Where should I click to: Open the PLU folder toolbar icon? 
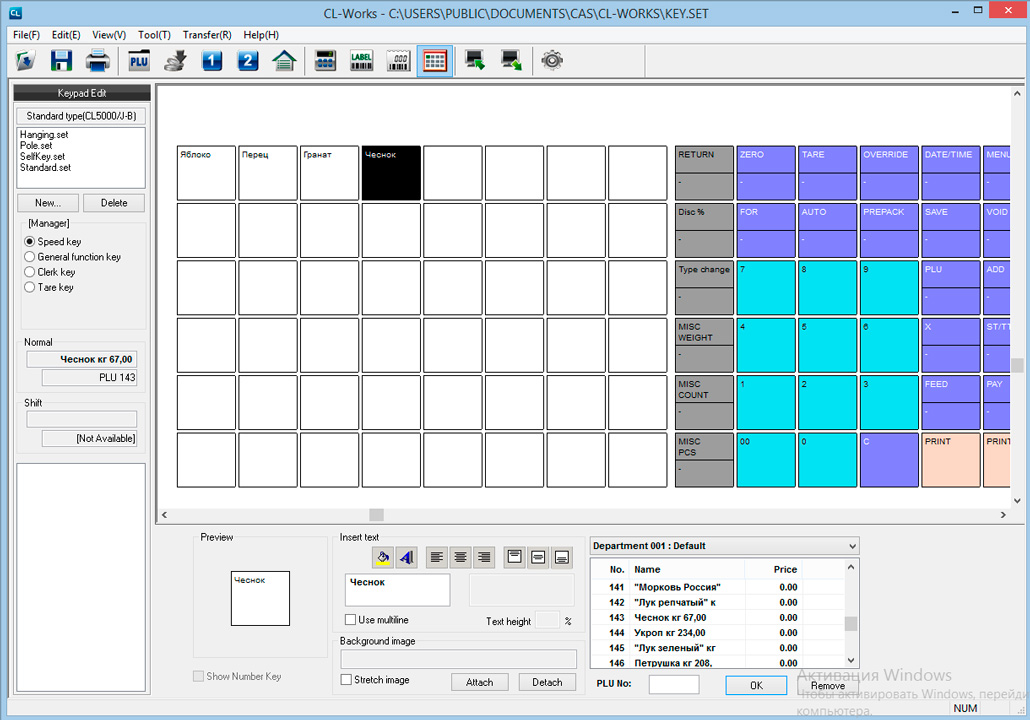click(x=139, y=61)
